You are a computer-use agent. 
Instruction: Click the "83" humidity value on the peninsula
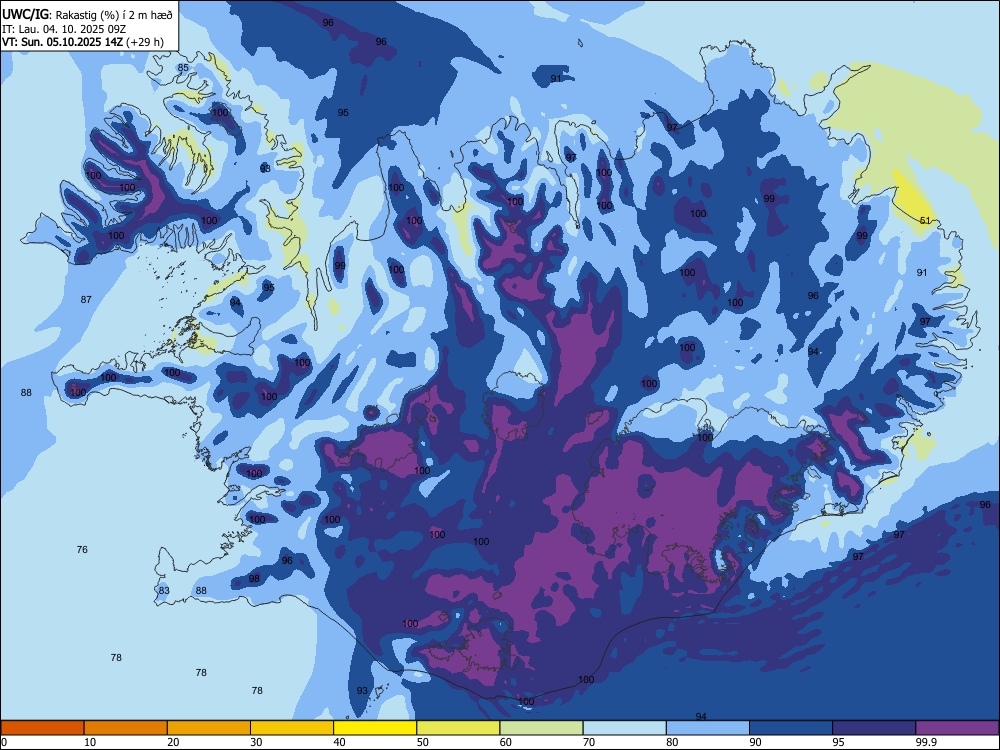coord(164,591)
